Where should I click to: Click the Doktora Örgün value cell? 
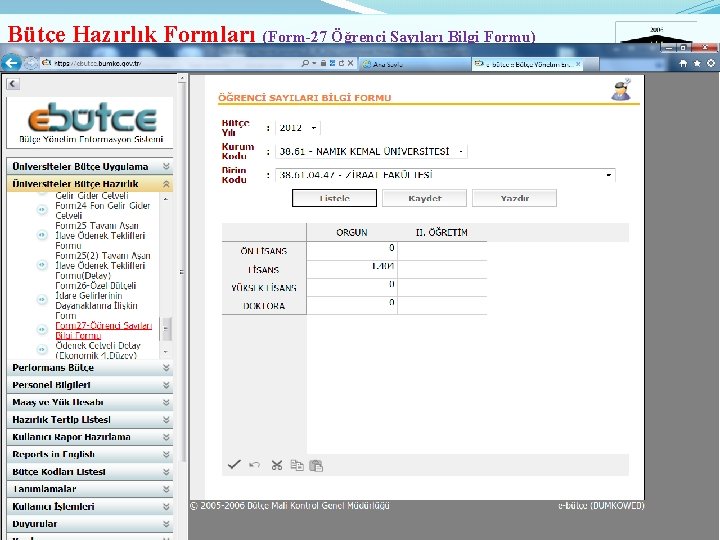tap(352, 305)
